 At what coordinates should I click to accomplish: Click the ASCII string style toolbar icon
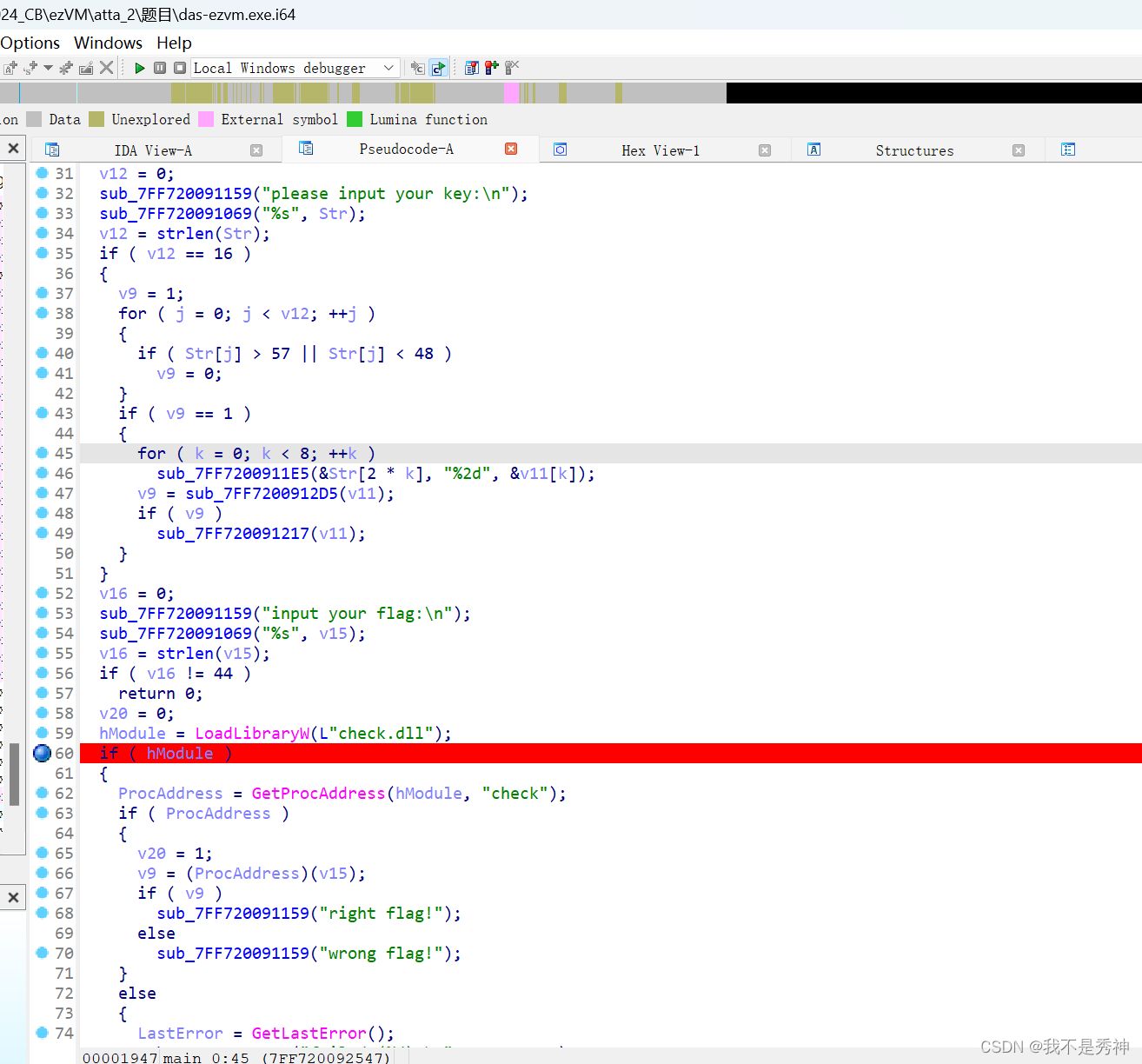point(10,68)
